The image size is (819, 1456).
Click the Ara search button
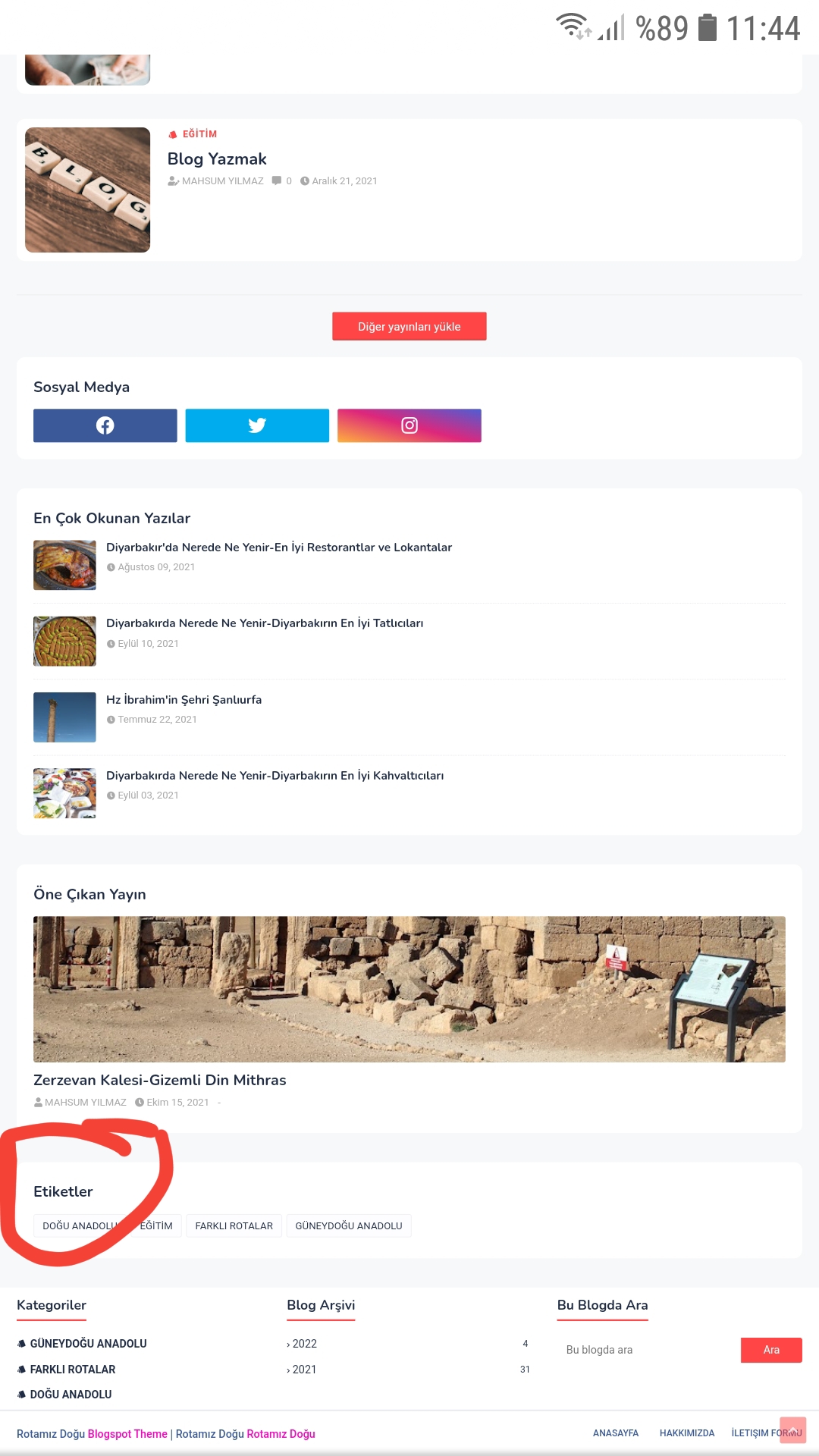[771, 1350]
